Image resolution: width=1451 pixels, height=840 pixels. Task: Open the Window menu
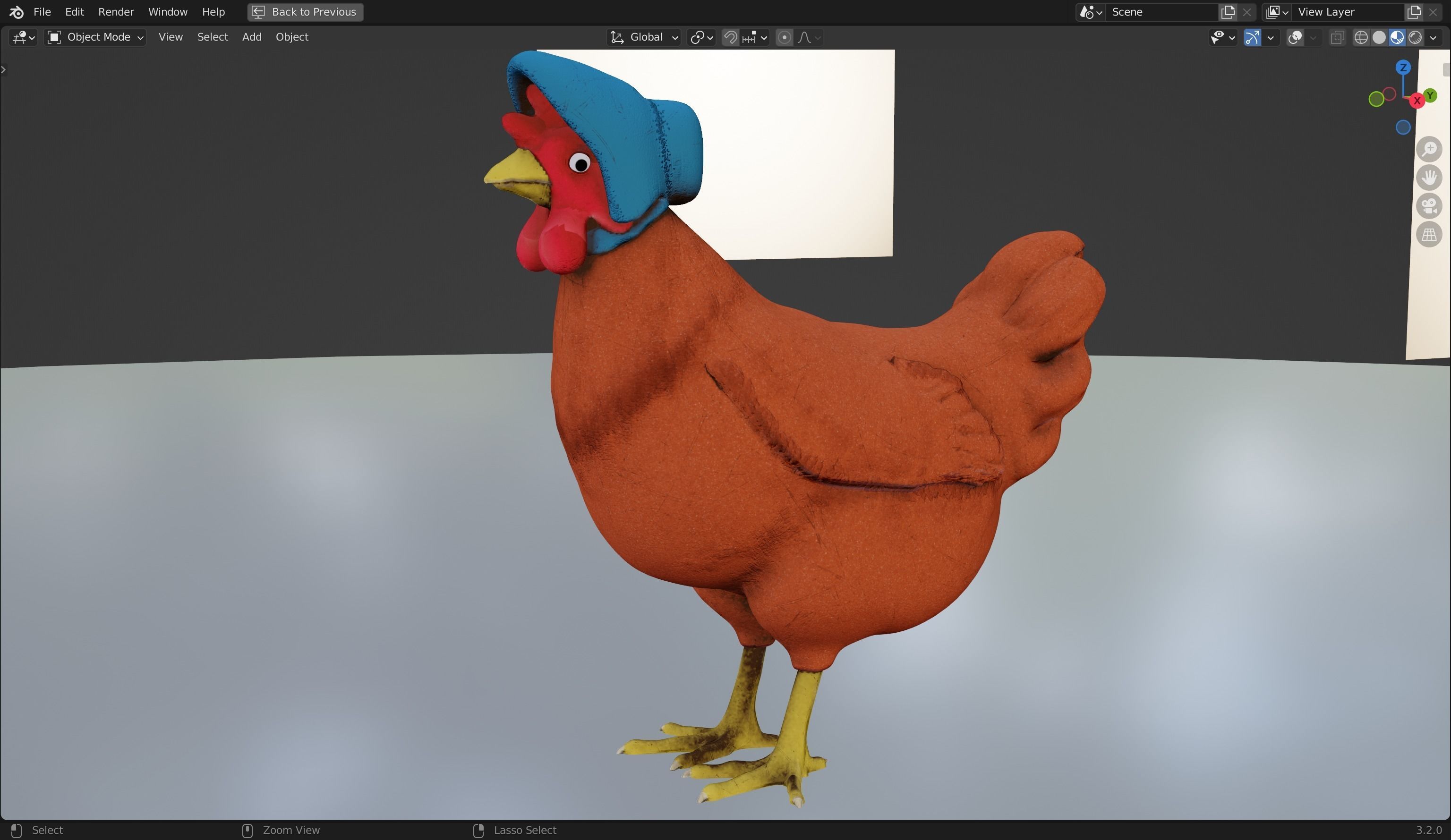click(x=168, y=12)
